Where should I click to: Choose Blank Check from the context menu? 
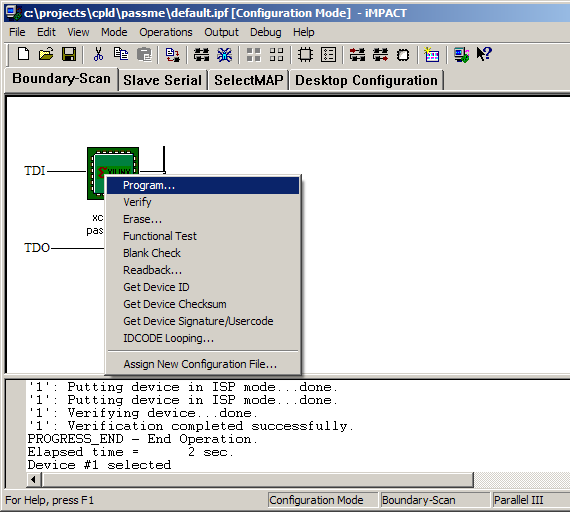coord(203,253)
